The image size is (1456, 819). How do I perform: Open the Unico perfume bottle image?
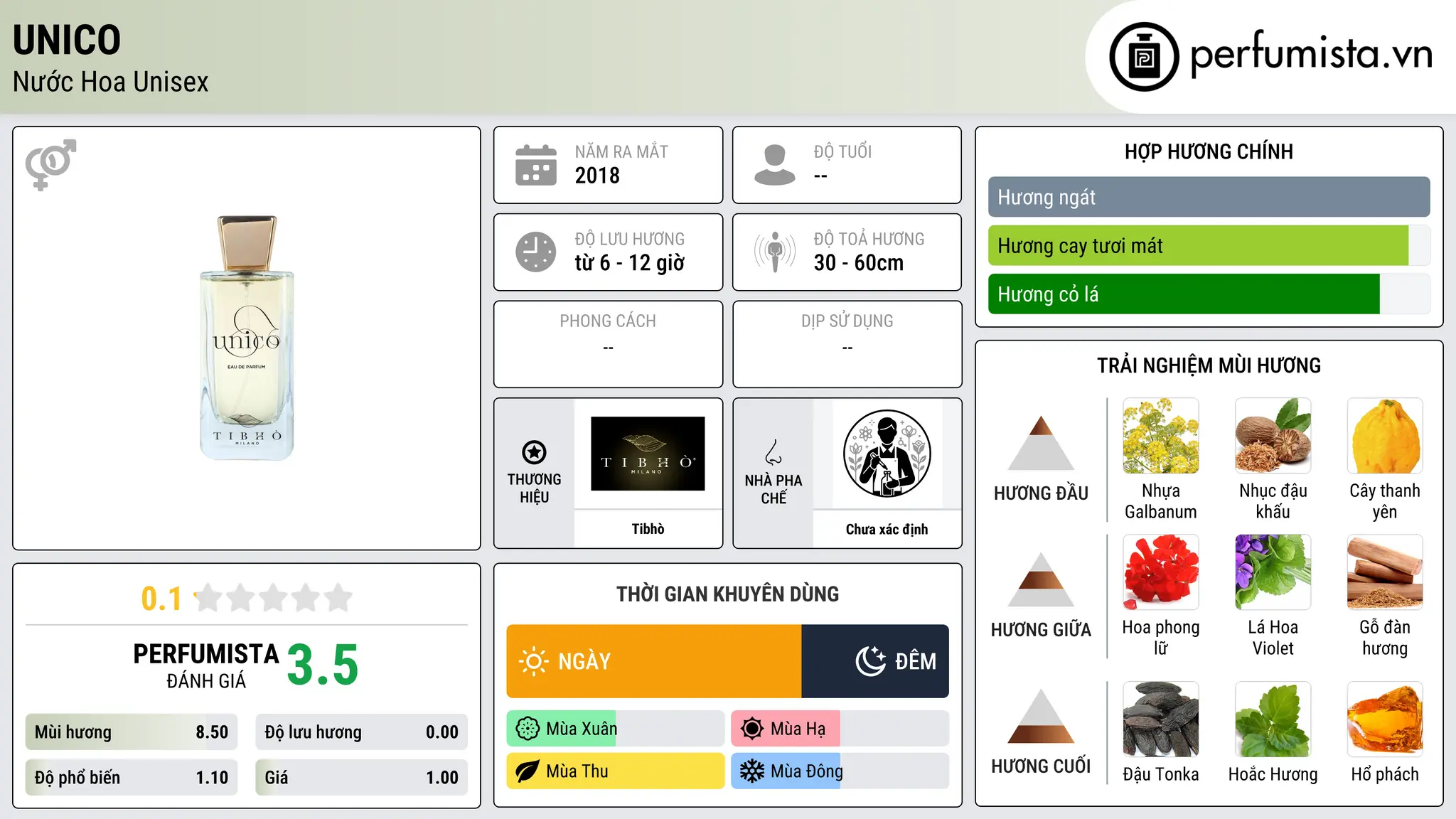point(247,338)
